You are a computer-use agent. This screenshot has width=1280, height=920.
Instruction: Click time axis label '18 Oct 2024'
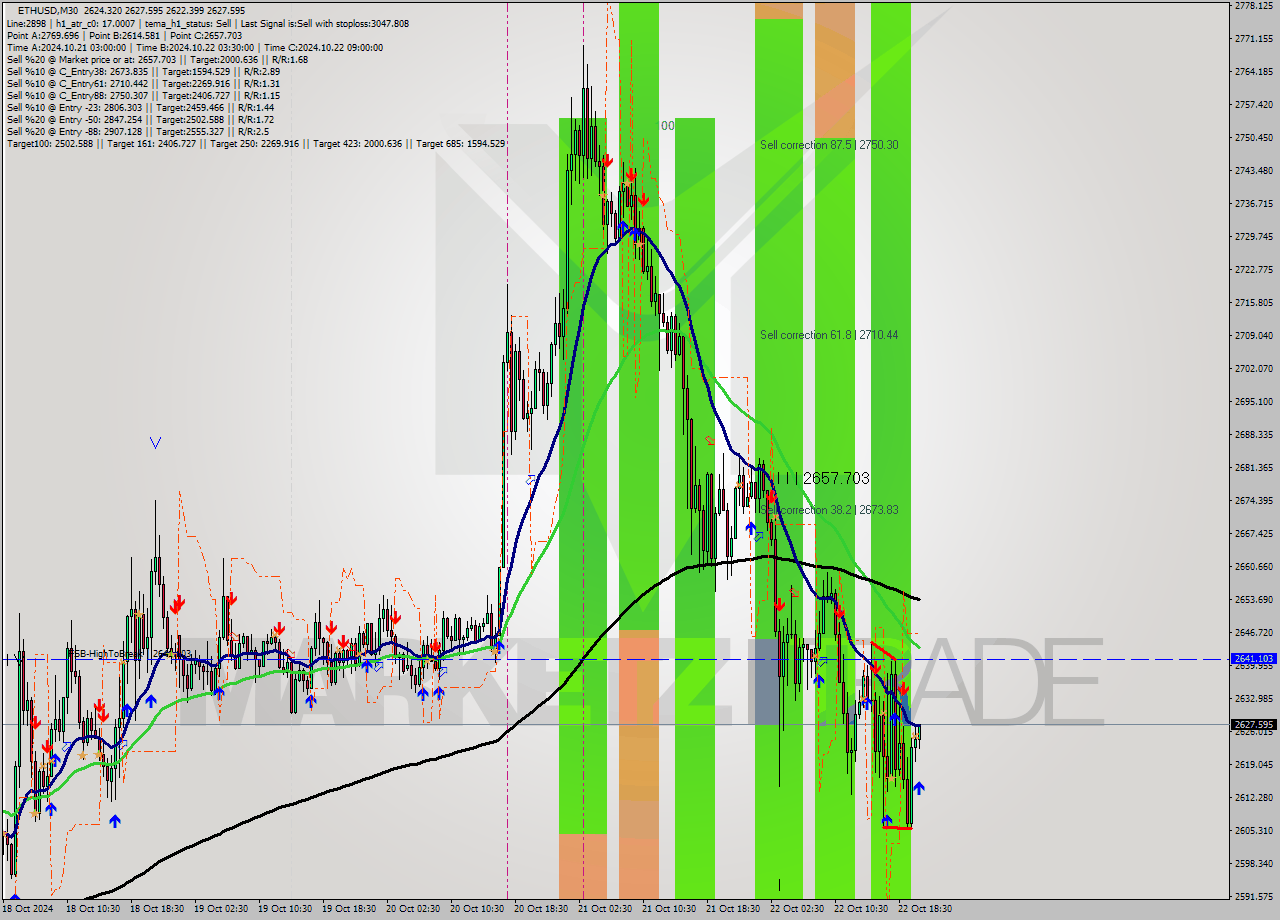[29, 909]
